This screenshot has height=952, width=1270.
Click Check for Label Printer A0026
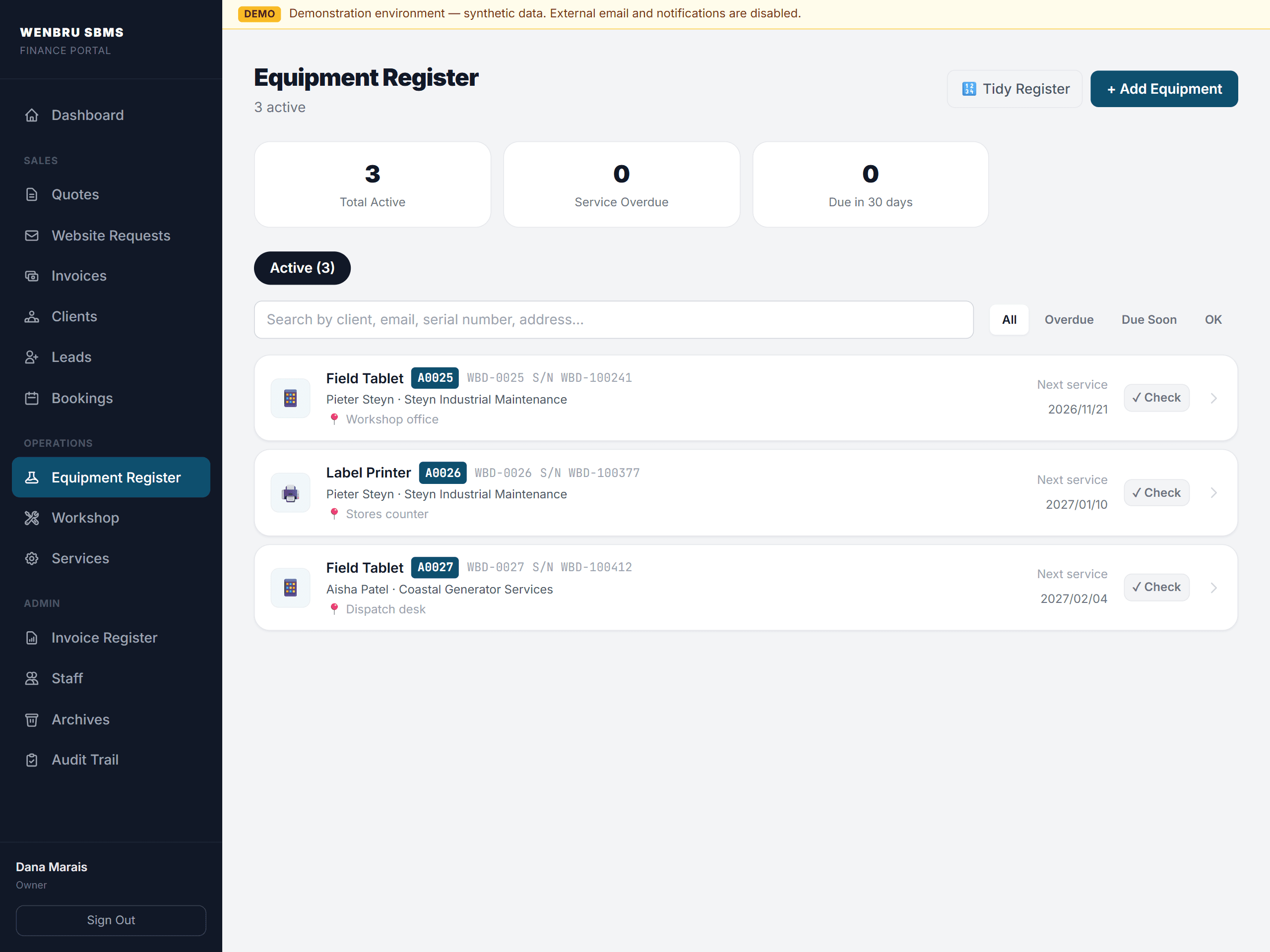click(1156, 492)
